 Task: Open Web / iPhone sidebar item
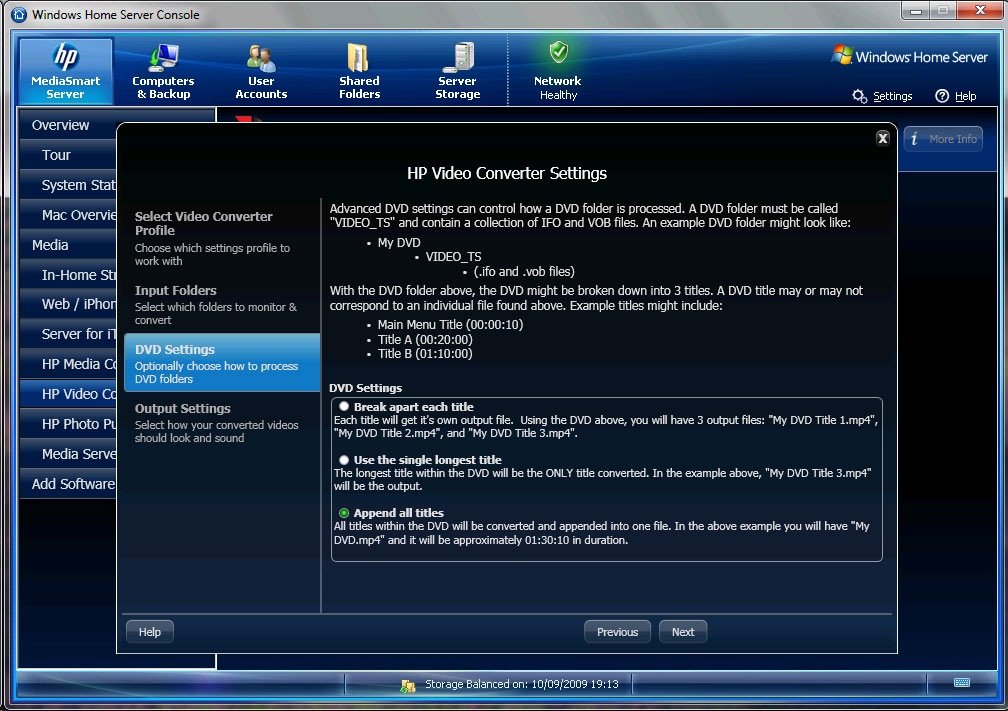(68, 304)
